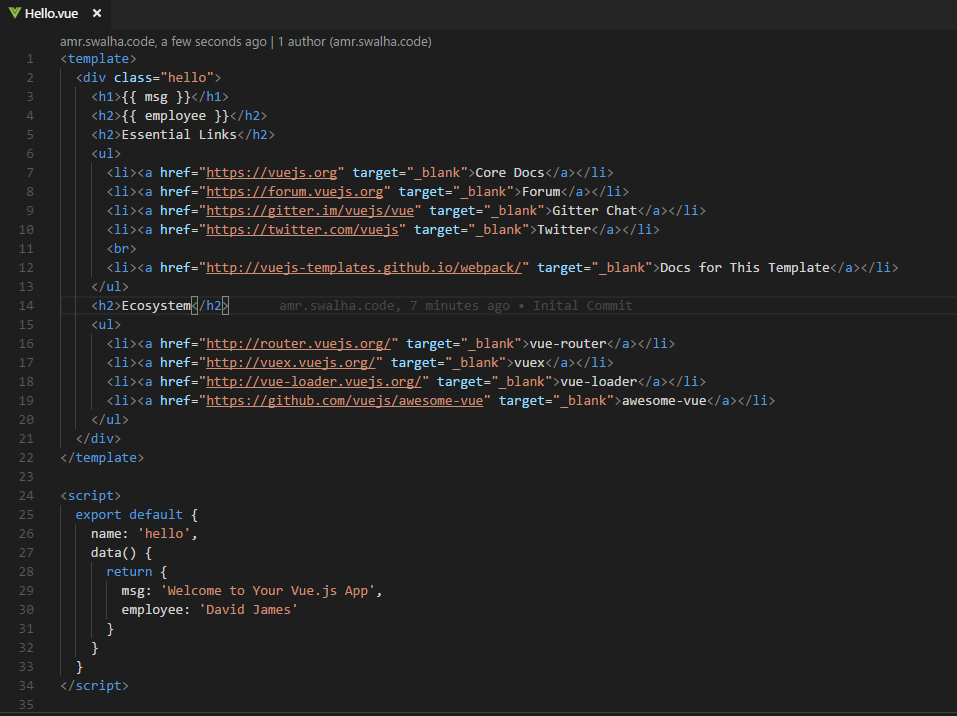Open the vuejs-templates.github.io/webpack link
Viewport: 957px width, 716px height.
pyautogui.click(x=364, y=267)
